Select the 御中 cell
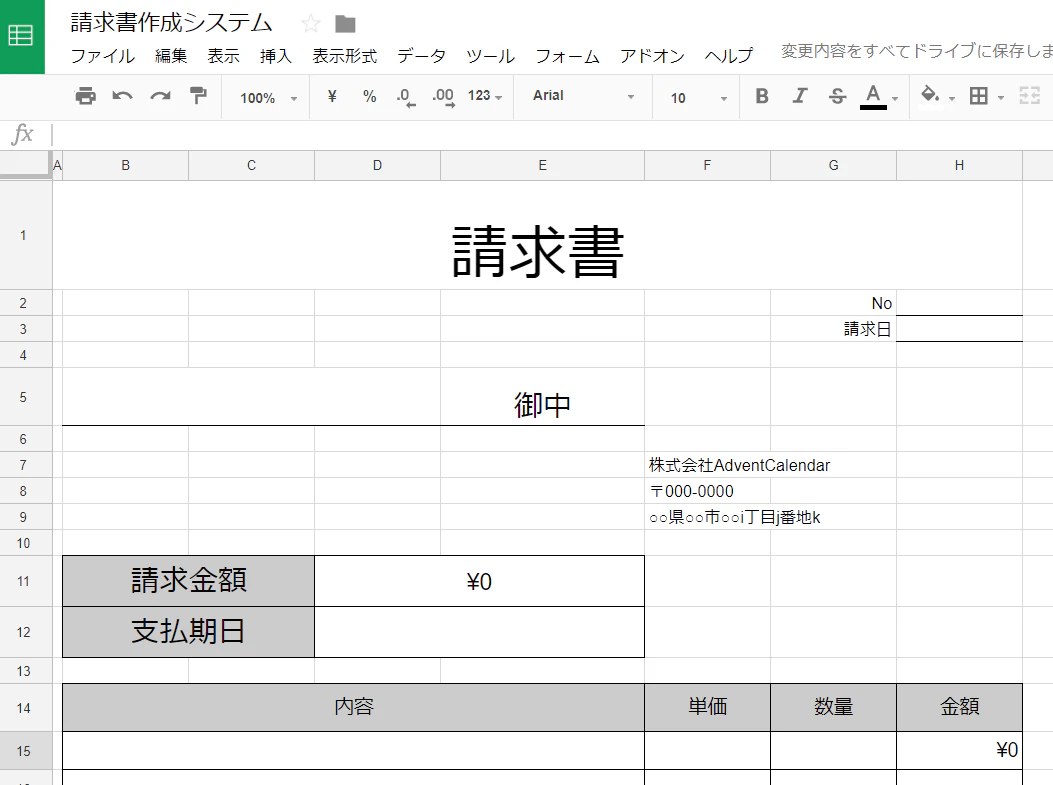 click(543, 397)
